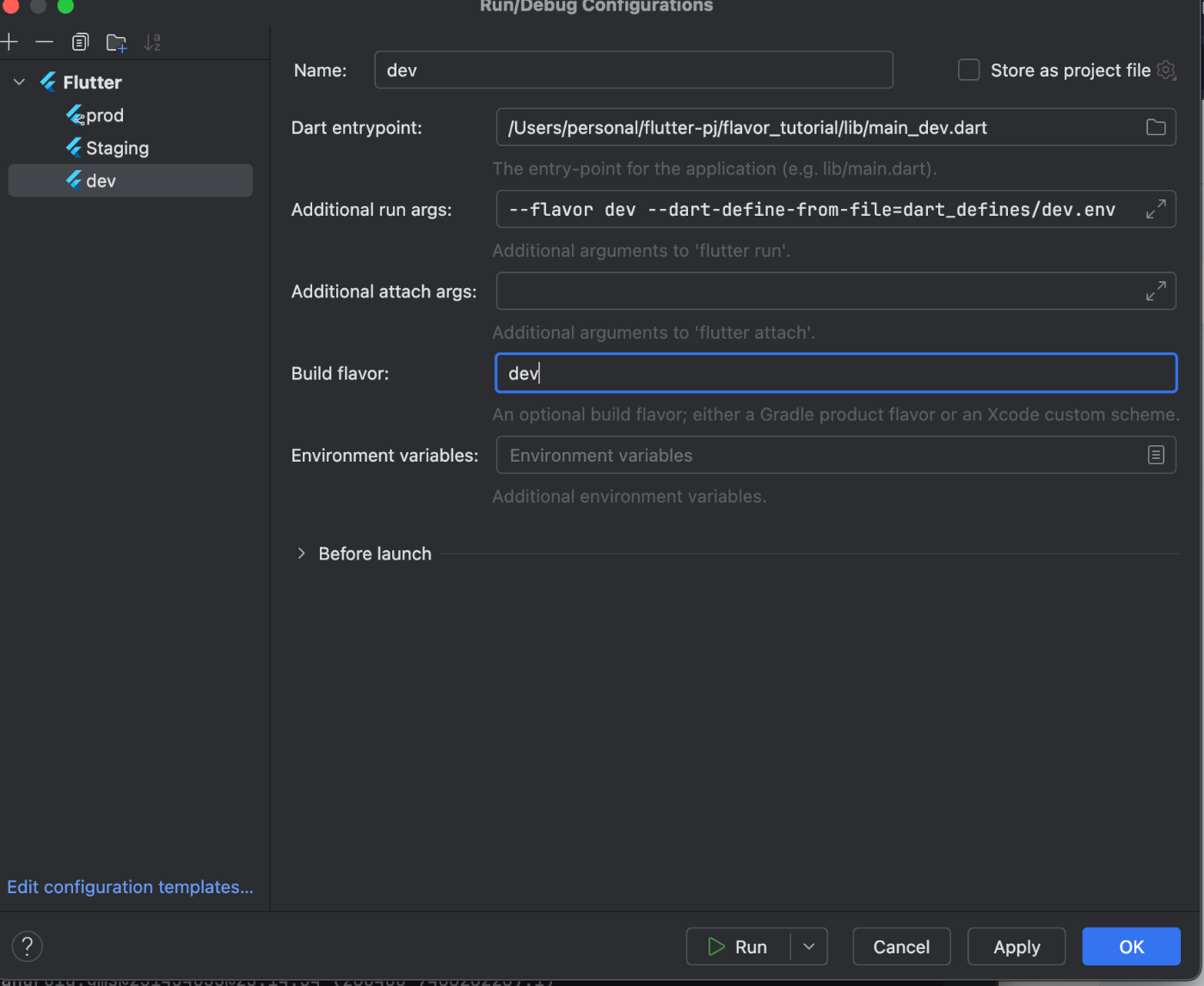
Task: Select the prod configuration
Action: pos(104,115)
